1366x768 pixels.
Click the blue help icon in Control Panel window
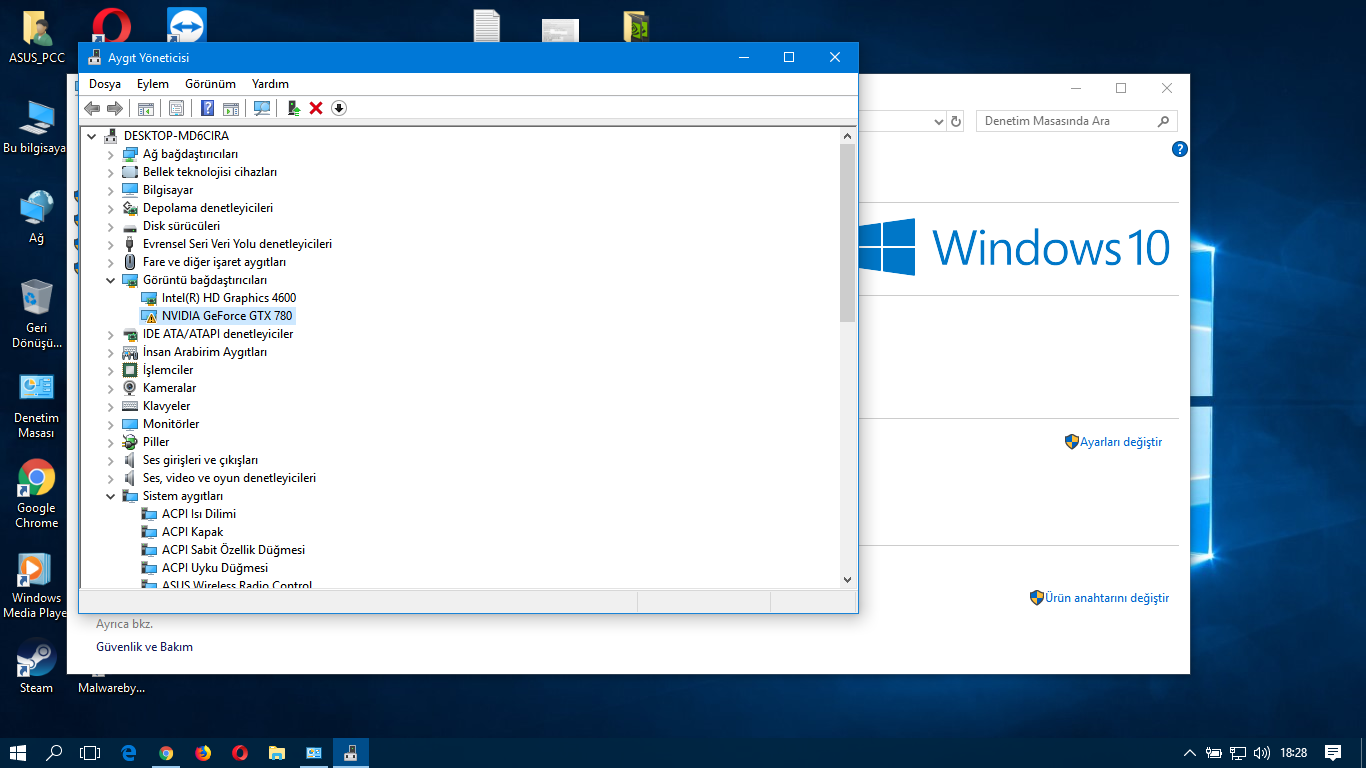[x=1180, y=149]
